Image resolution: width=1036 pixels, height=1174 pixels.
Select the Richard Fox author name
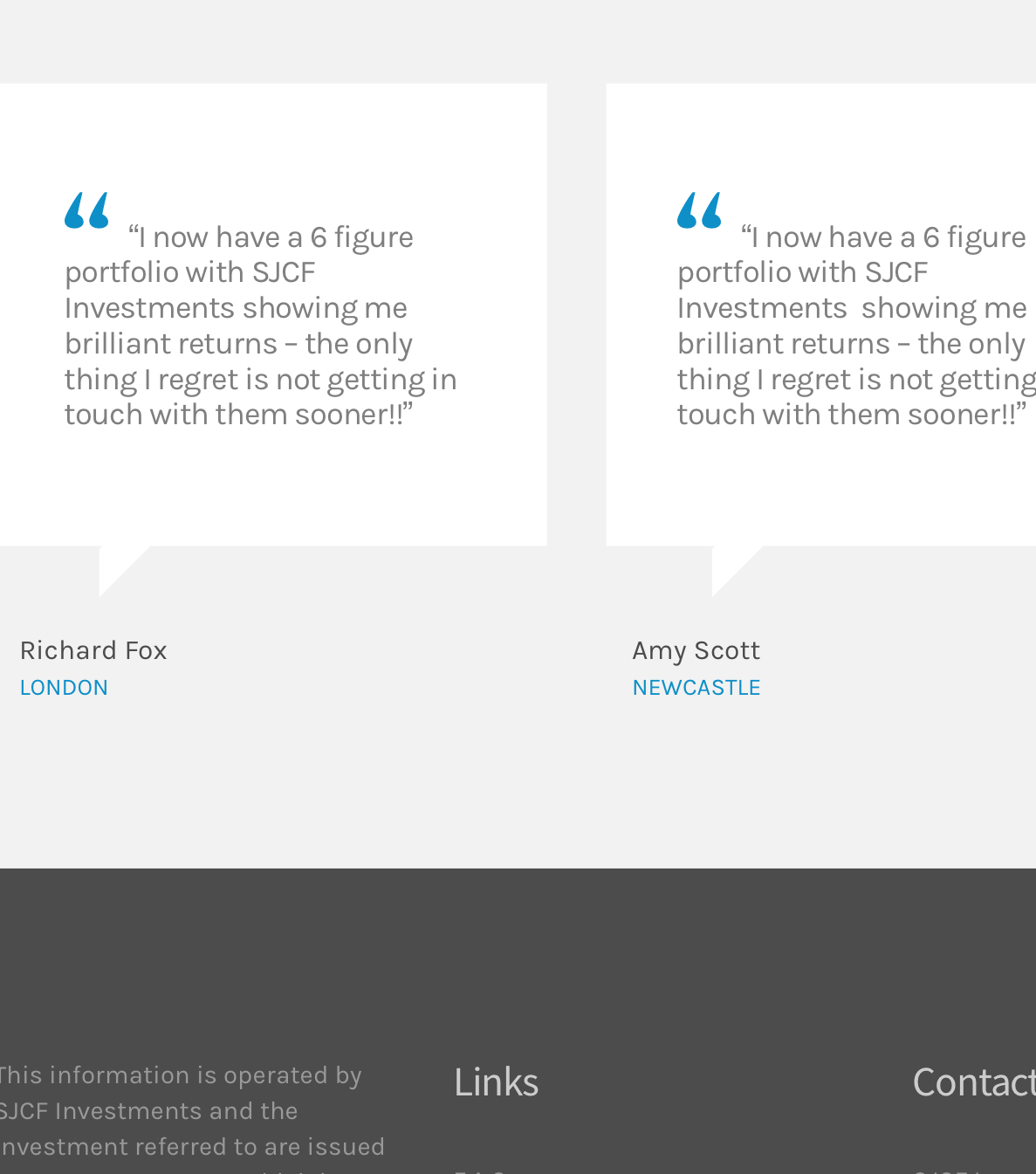pos(93,650)
